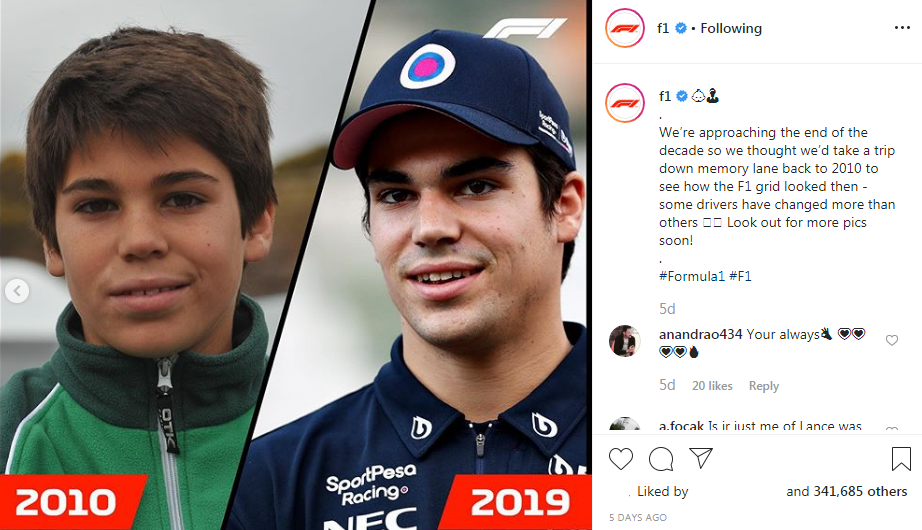Open the #F1 hashtag link
The height and width of the screenshot is (530, 922).
(x=740, y=276)
